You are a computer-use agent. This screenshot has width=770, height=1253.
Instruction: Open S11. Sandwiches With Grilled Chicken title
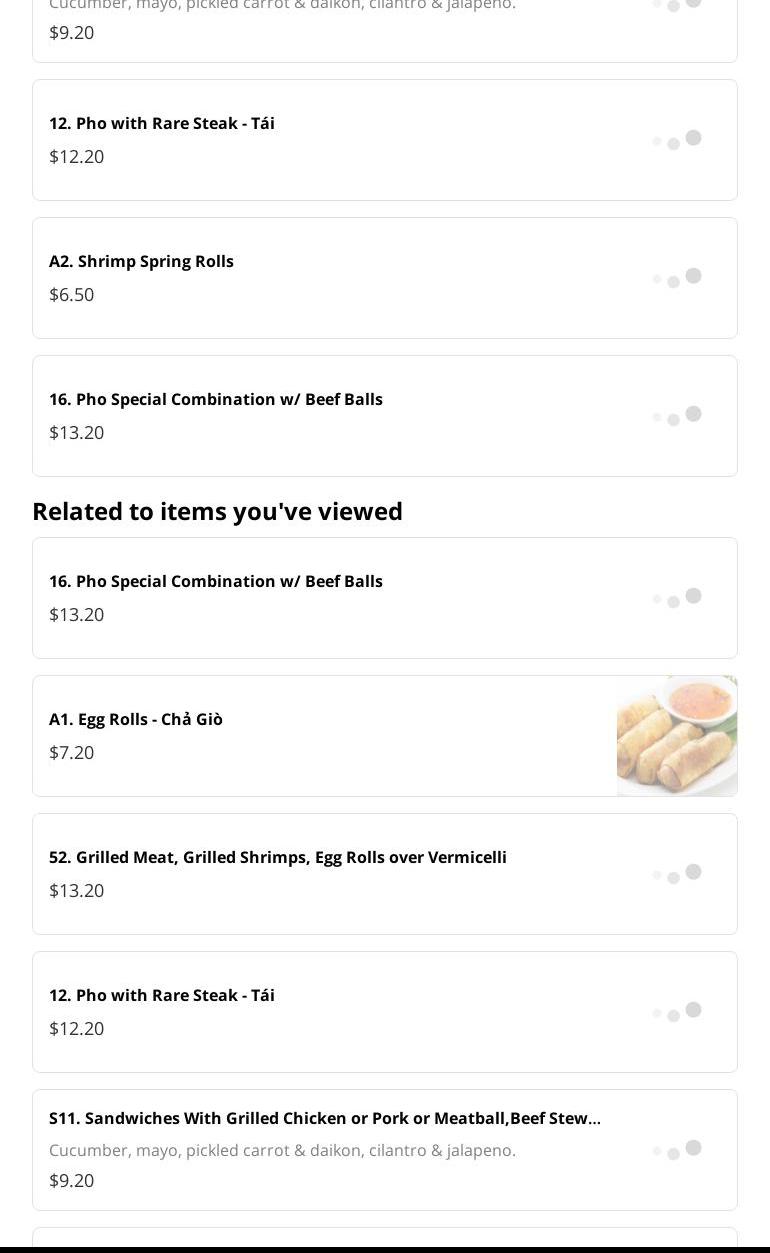click(x=324, y=1118)
